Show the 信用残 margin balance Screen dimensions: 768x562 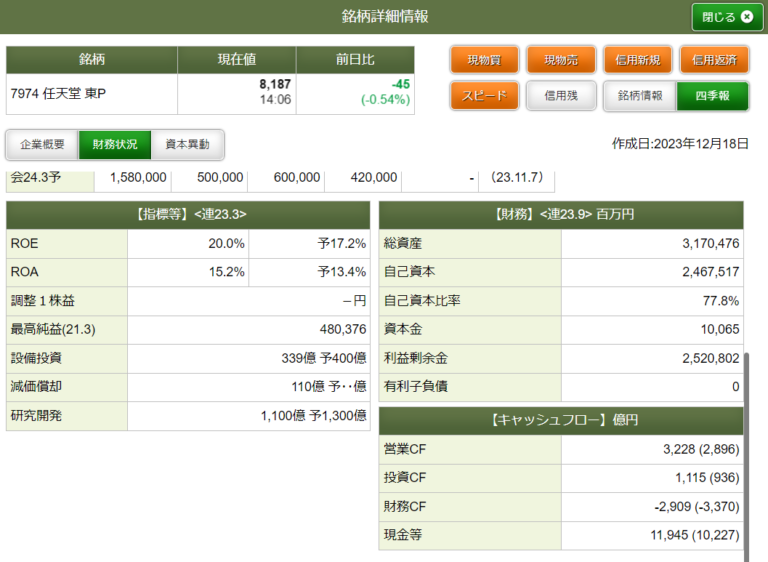tap(561, 96)
